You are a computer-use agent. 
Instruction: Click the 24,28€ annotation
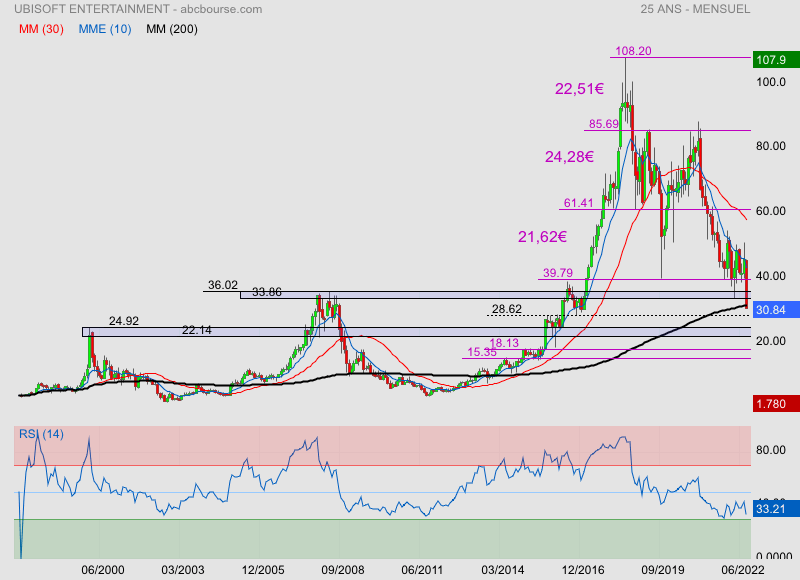tap(569, 157)
